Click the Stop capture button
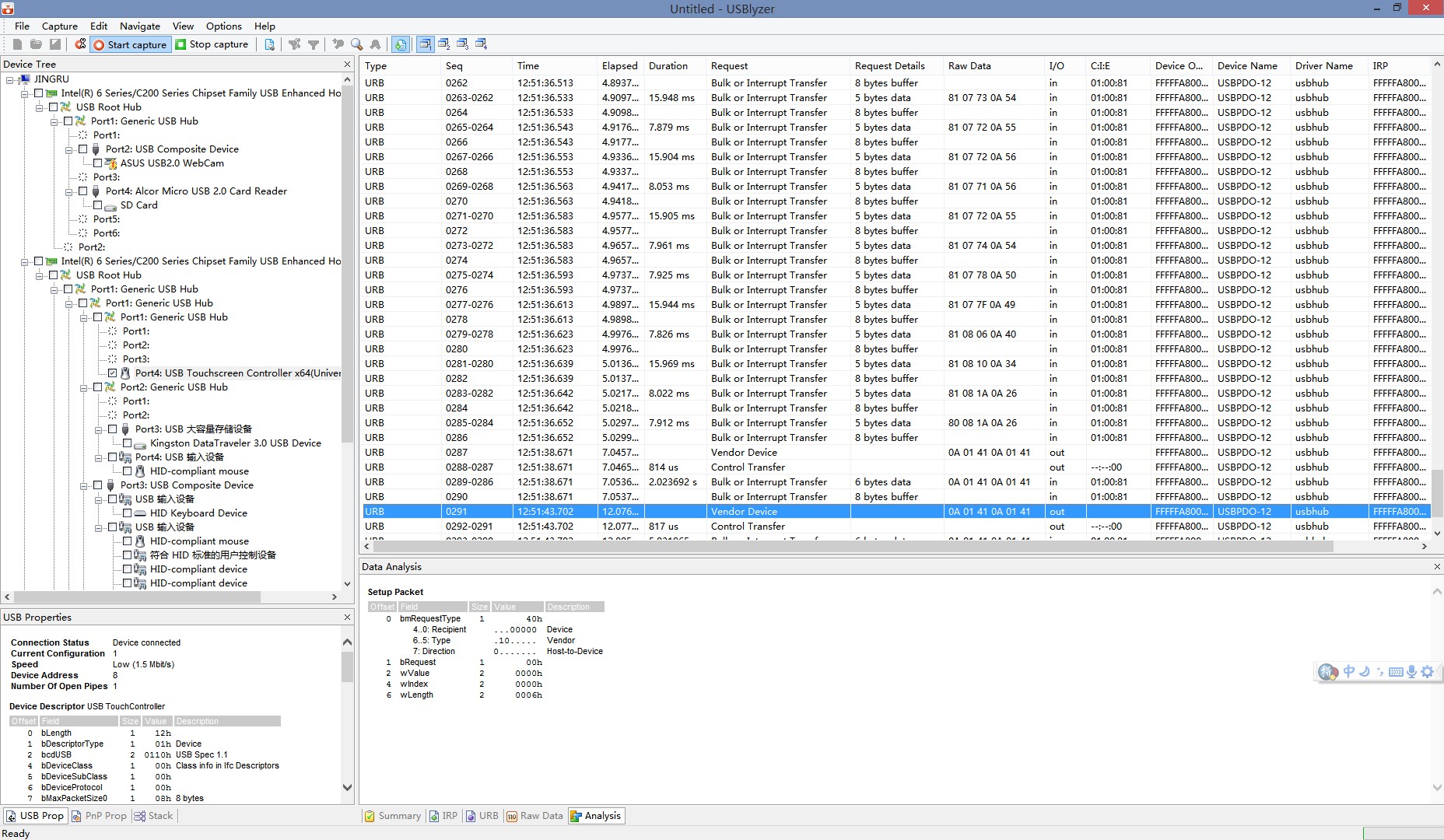Viewport: 1444px width, 840px height. point(212,44)
